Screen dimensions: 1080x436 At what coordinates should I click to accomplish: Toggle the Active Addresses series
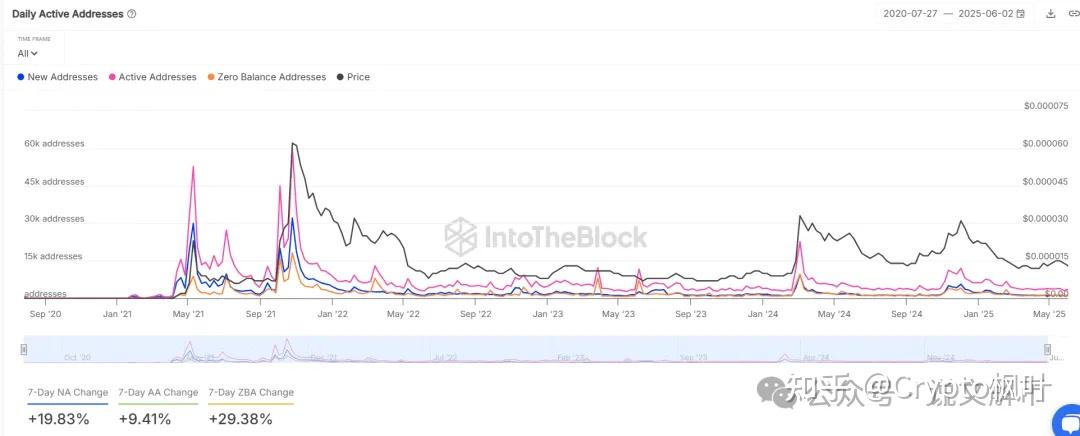(x=157, y=77)
